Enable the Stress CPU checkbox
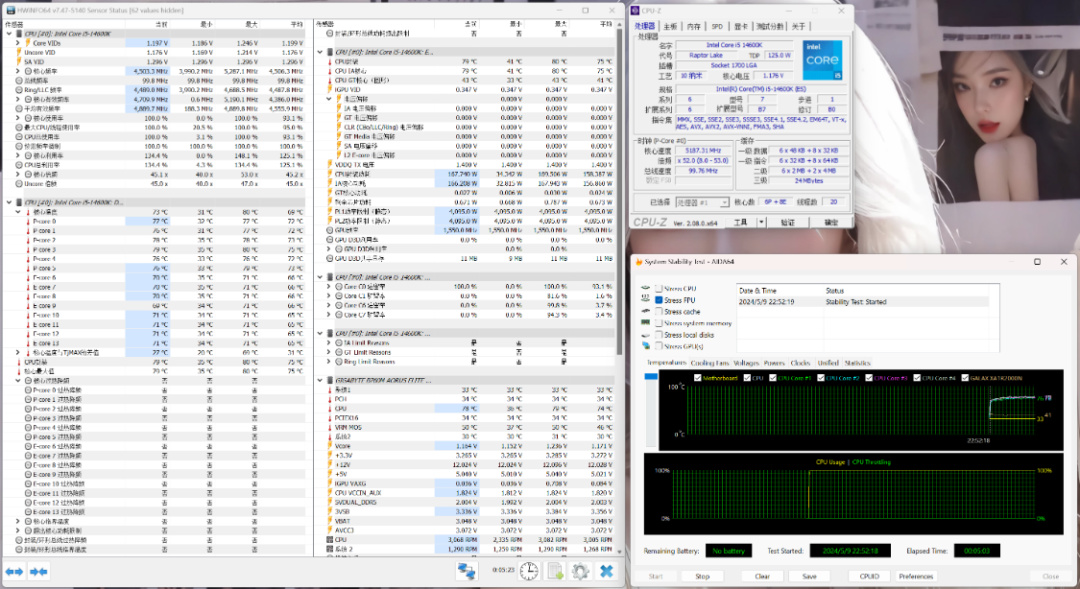Screen dimensions: 1080x589 [658, 289]
